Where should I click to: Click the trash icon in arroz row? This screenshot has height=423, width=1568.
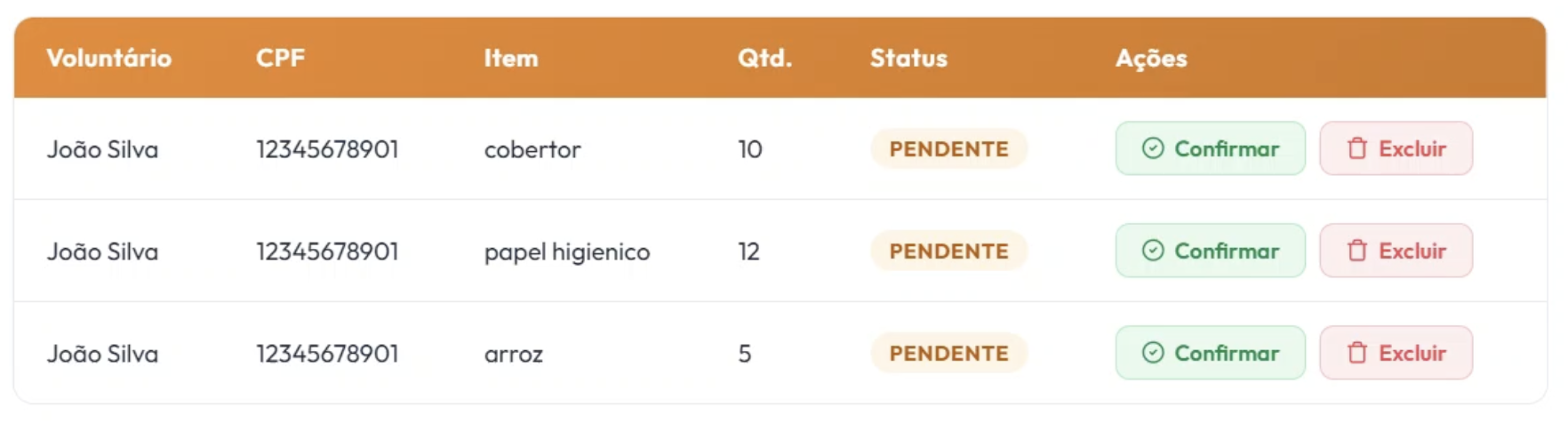(1357, 353)
